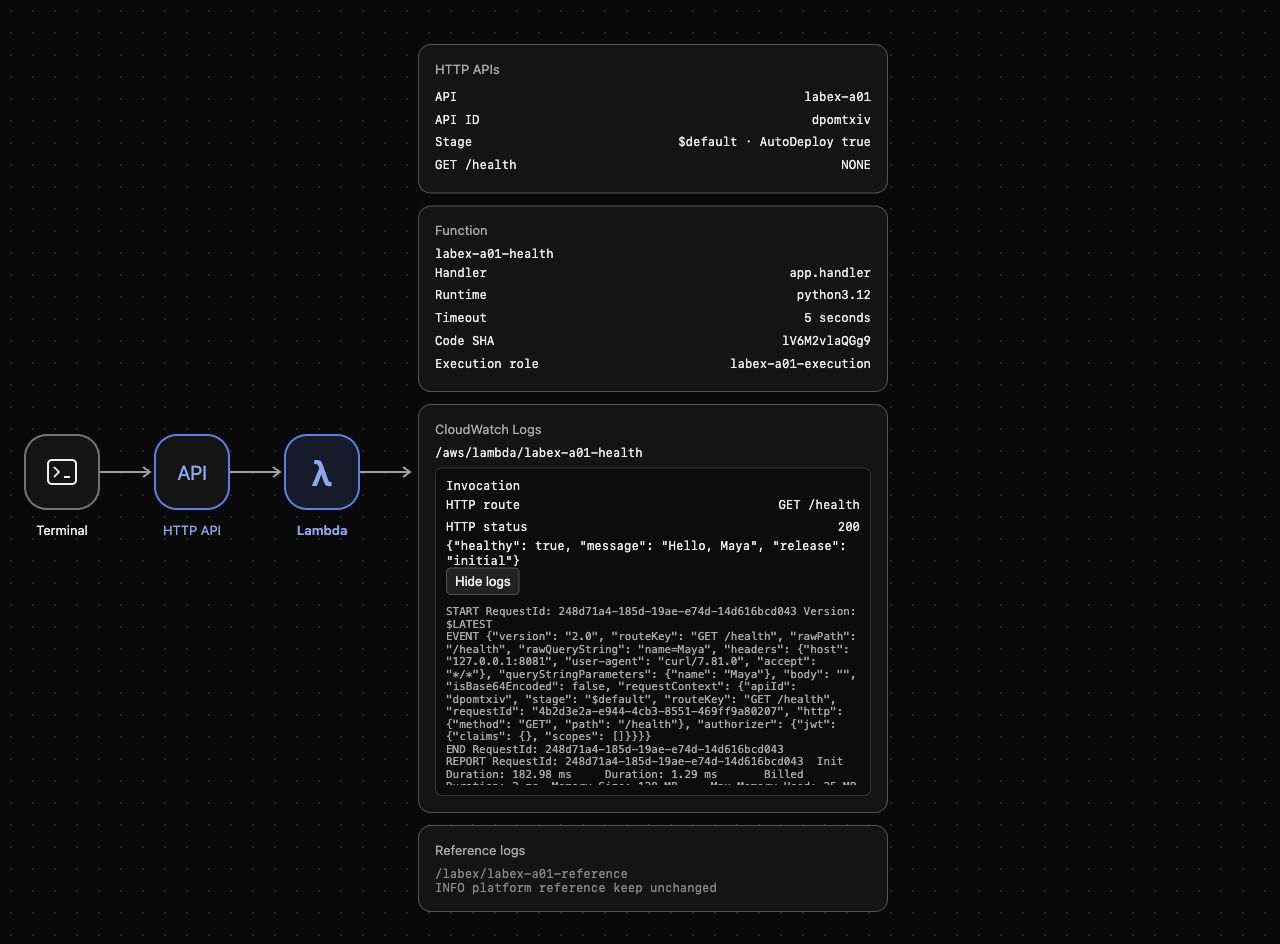Click the Reference logs panel heading
Image resolution: width=1280 pixels, height=944 pixels.
coord(480,851)
